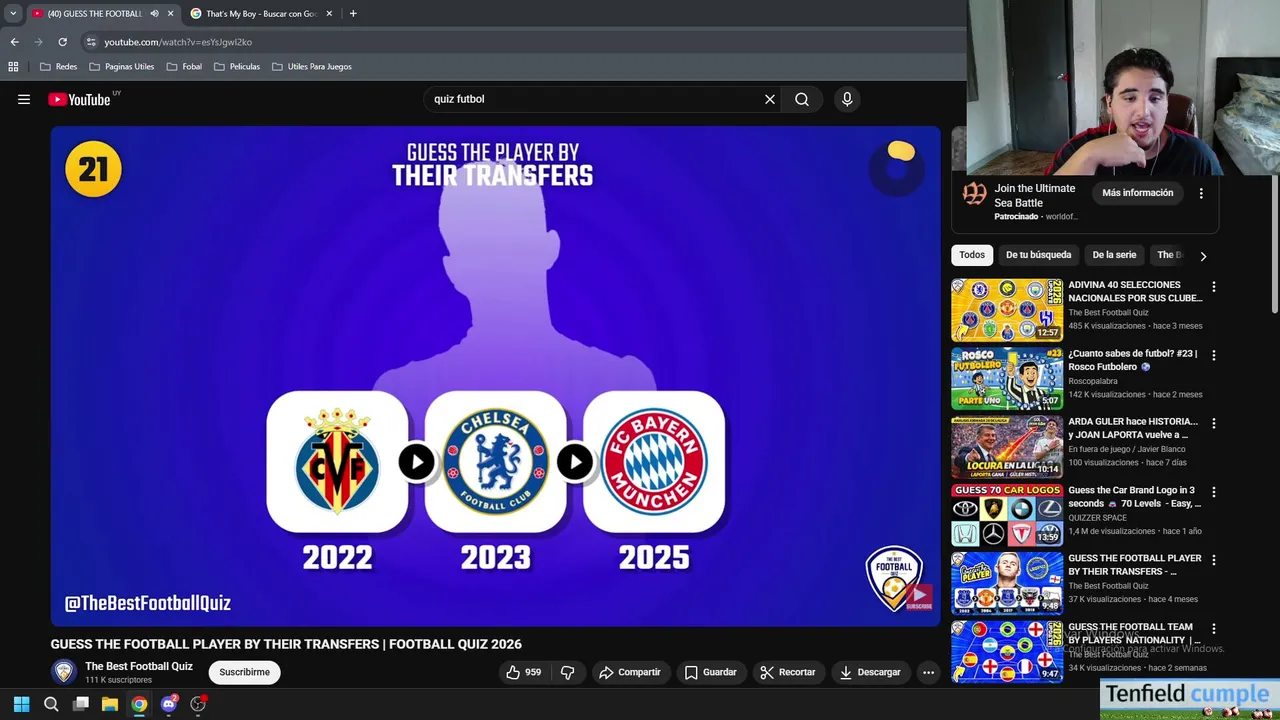
Task: Clear the search box with X
Action: (x=770, y=99)
